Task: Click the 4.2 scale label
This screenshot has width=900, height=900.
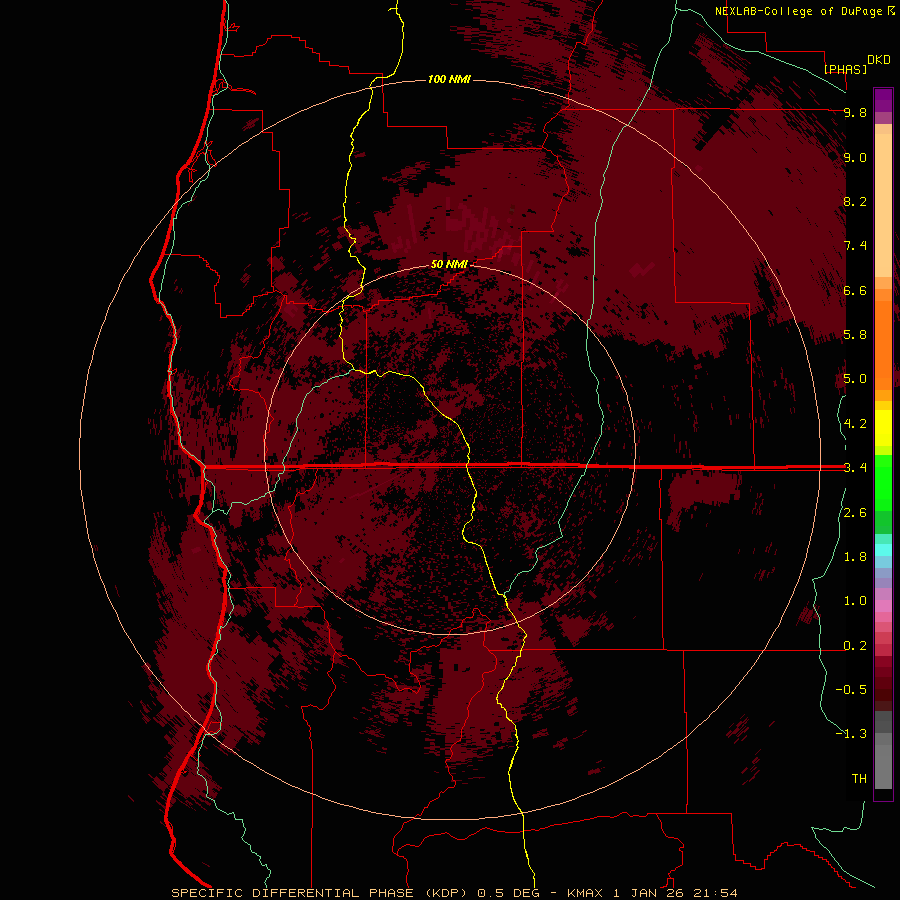Action: 855,424
